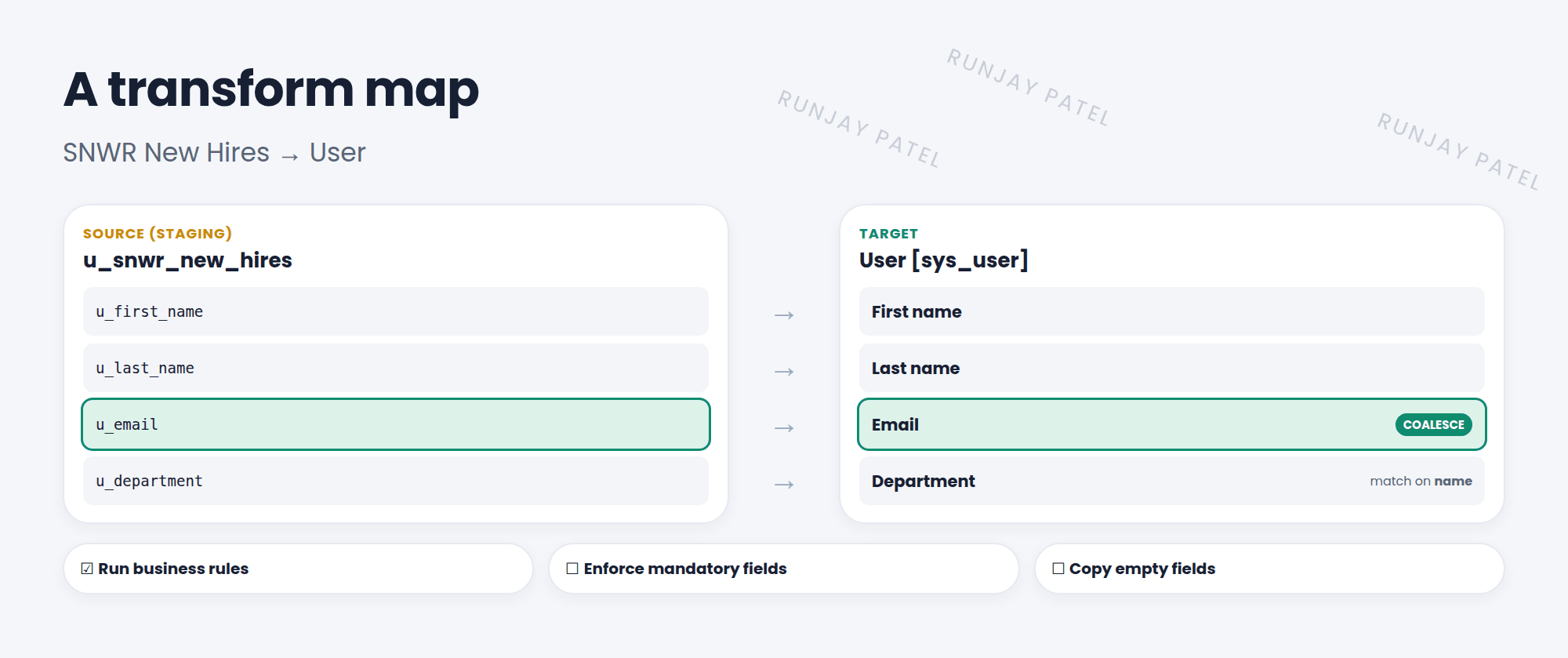Viewport: 1568px width, 658px height.
Task: Click the SNWR New Hires → User subtitle
Action: [214, 152]
